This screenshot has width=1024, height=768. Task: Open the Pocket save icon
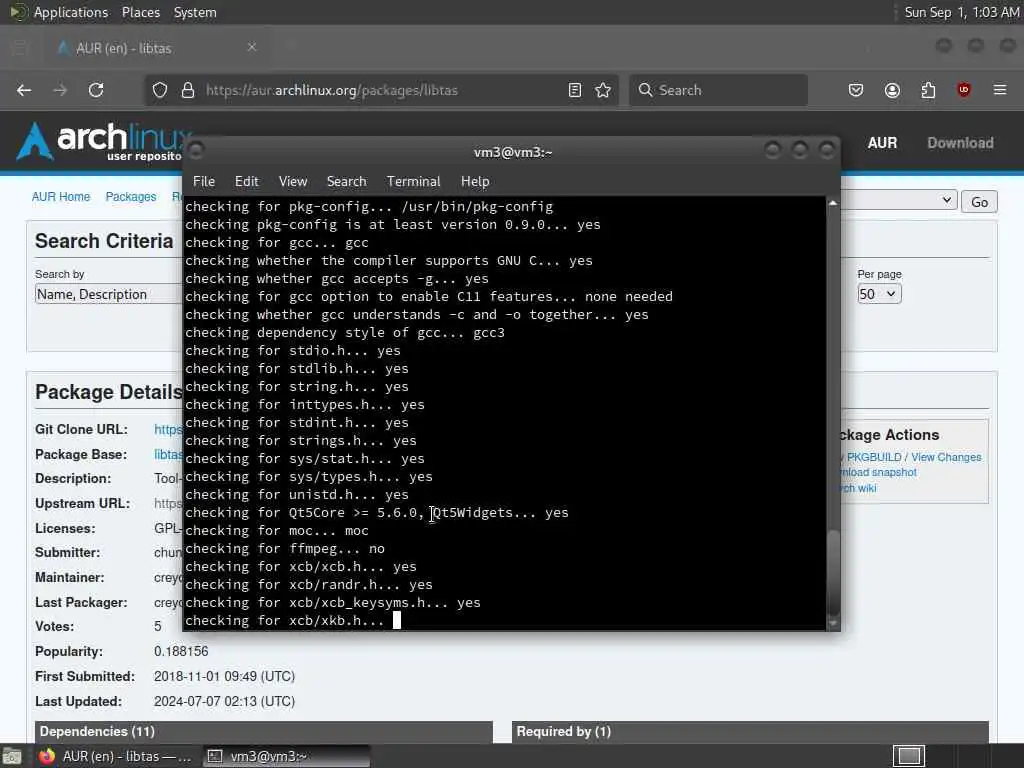coord(856,90)
